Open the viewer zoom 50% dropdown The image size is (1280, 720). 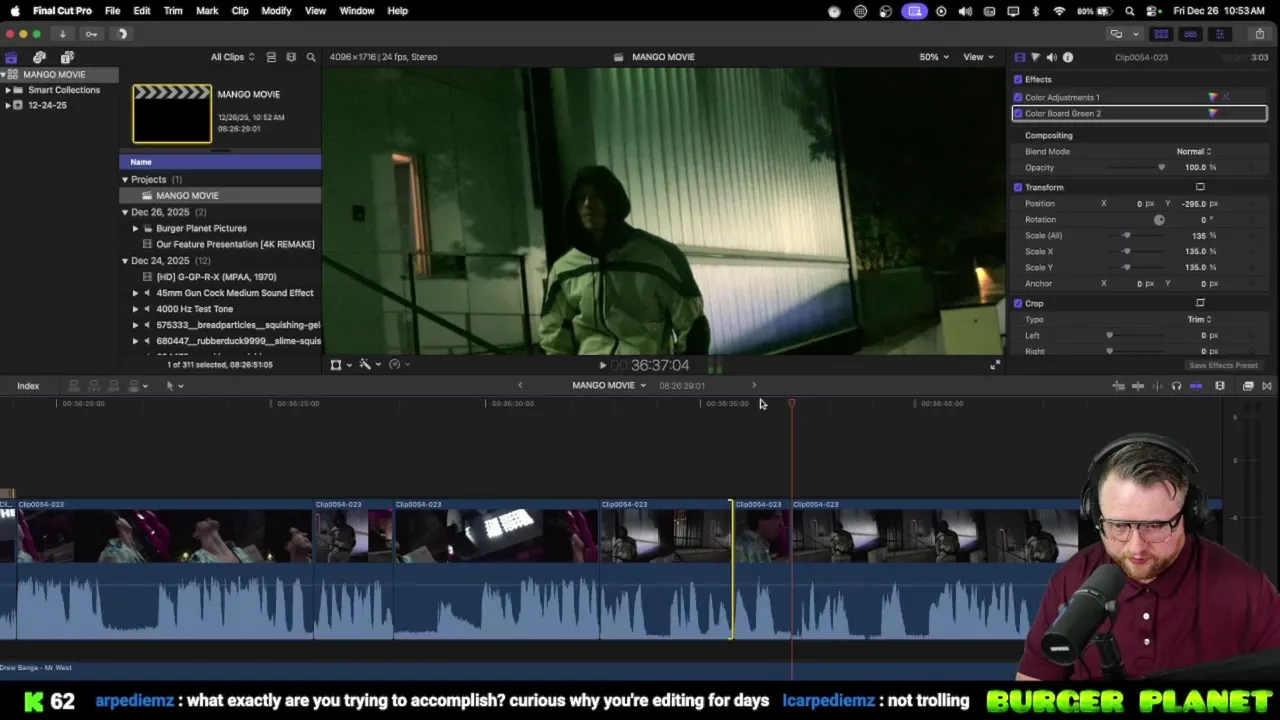tap(934, 57)
